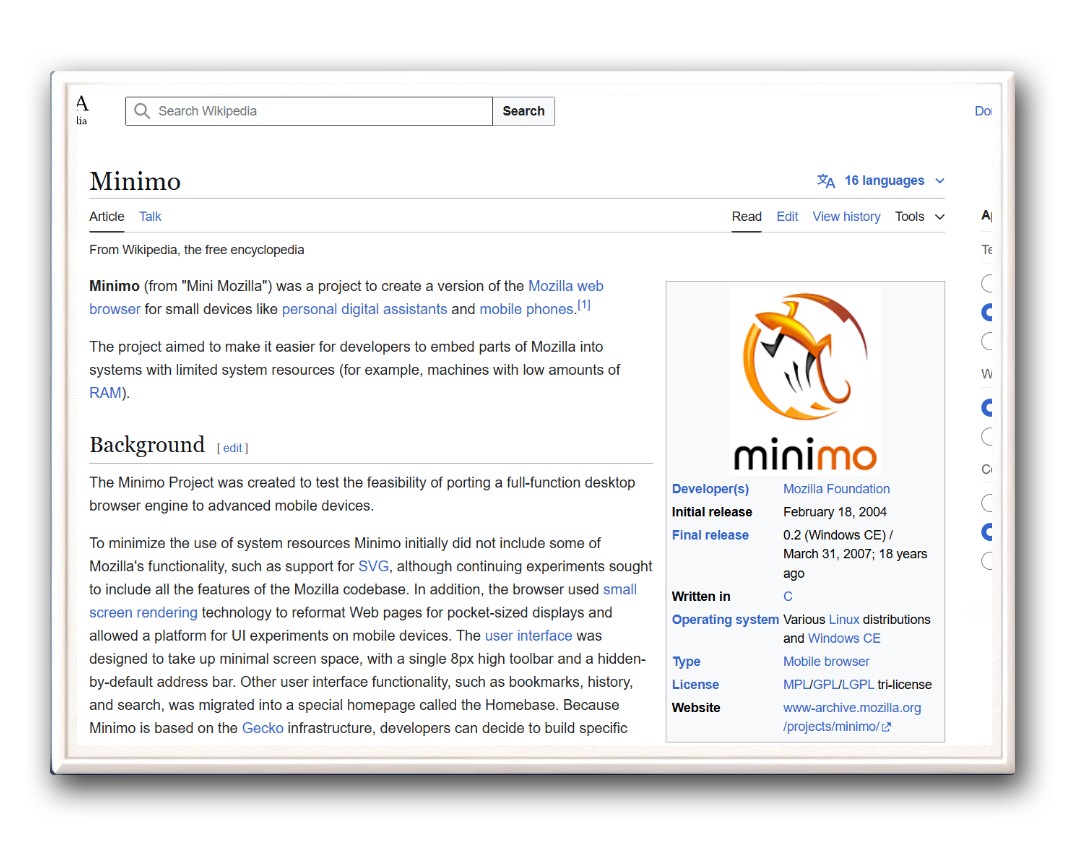Open the View history tab
The image size is (1080, 860).
[x=847, y=216]
